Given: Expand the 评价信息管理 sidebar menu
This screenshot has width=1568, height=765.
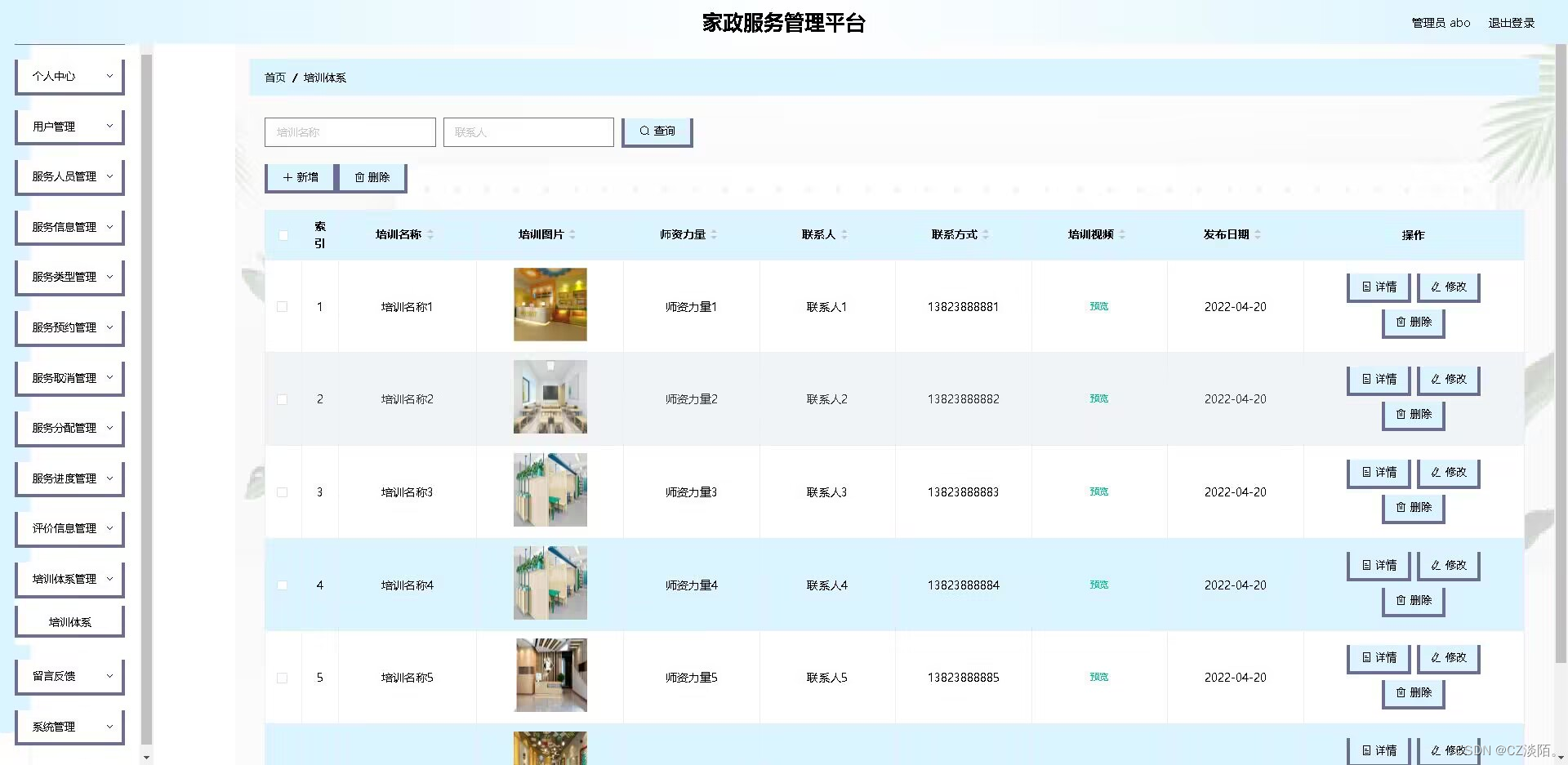Looking at the screenshot, I should pos(69,529).
